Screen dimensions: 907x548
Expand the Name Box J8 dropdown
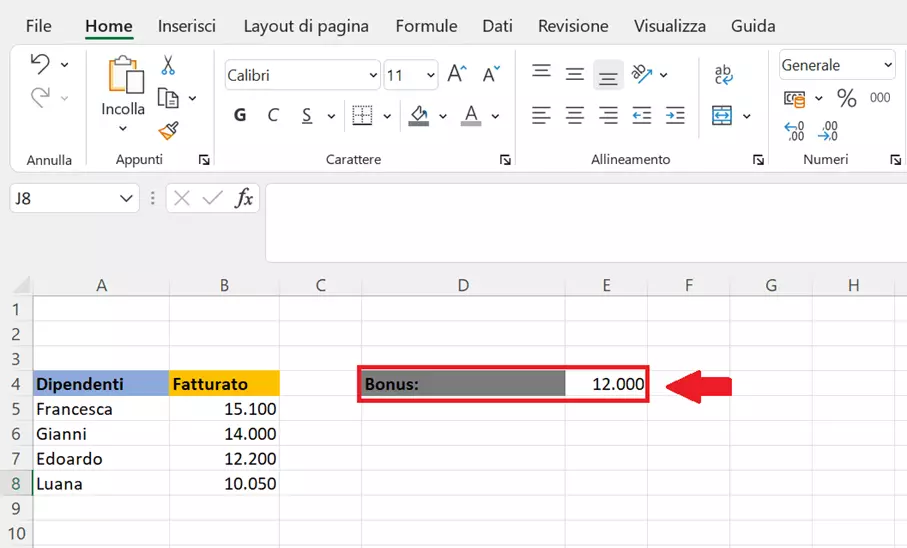point(126,198)
